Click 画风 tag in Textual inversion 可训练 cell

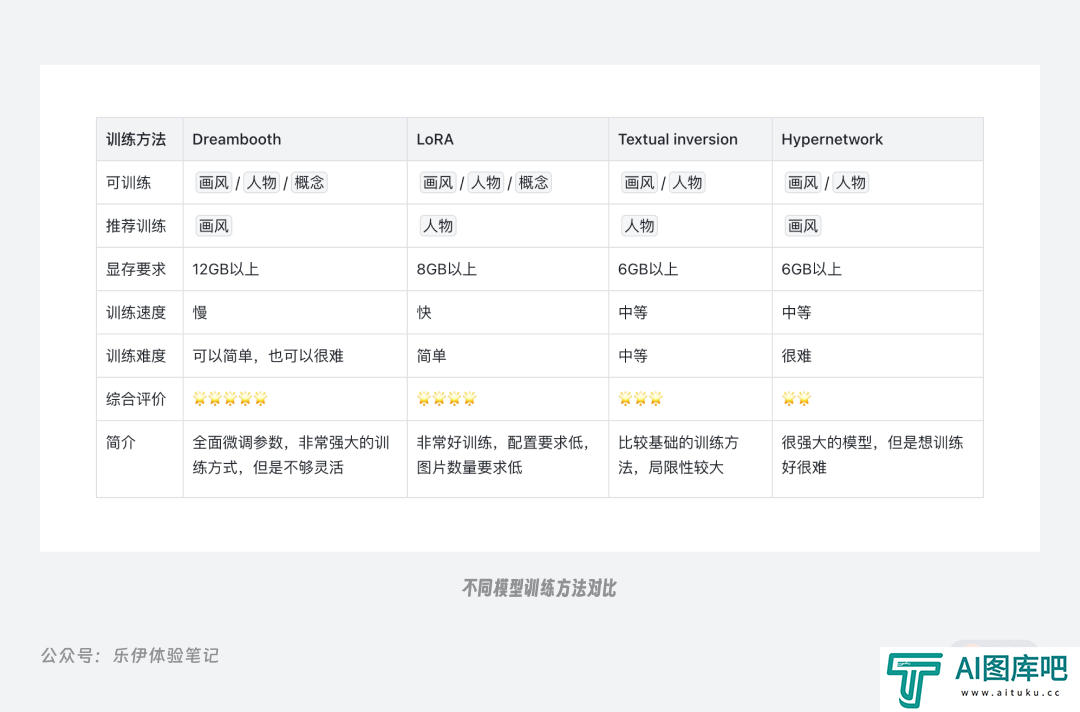[639, 182]
